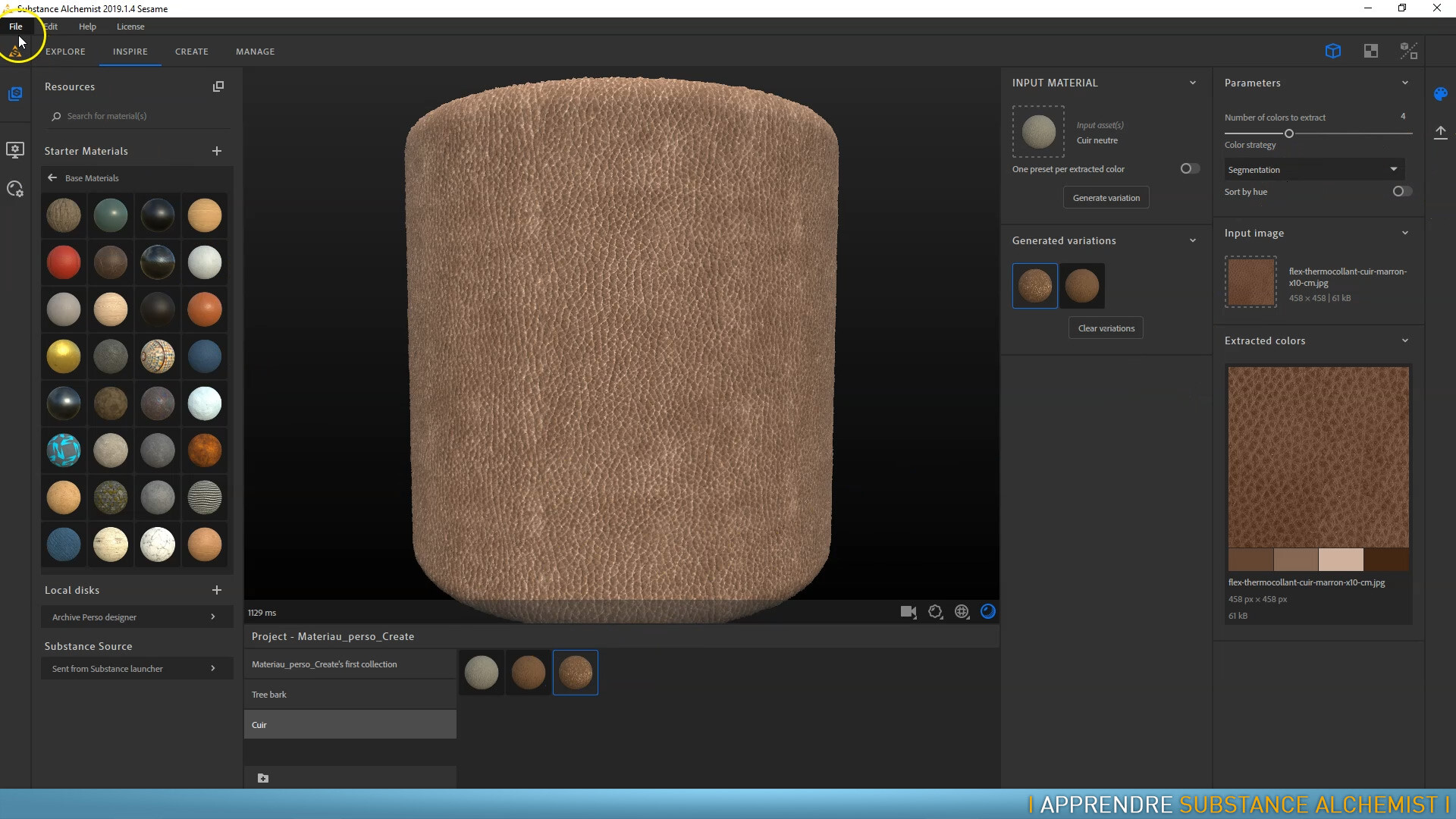The image size is (1456, 819).
Task: Click the mesh shape selector icon
Action: click(936, 612)
